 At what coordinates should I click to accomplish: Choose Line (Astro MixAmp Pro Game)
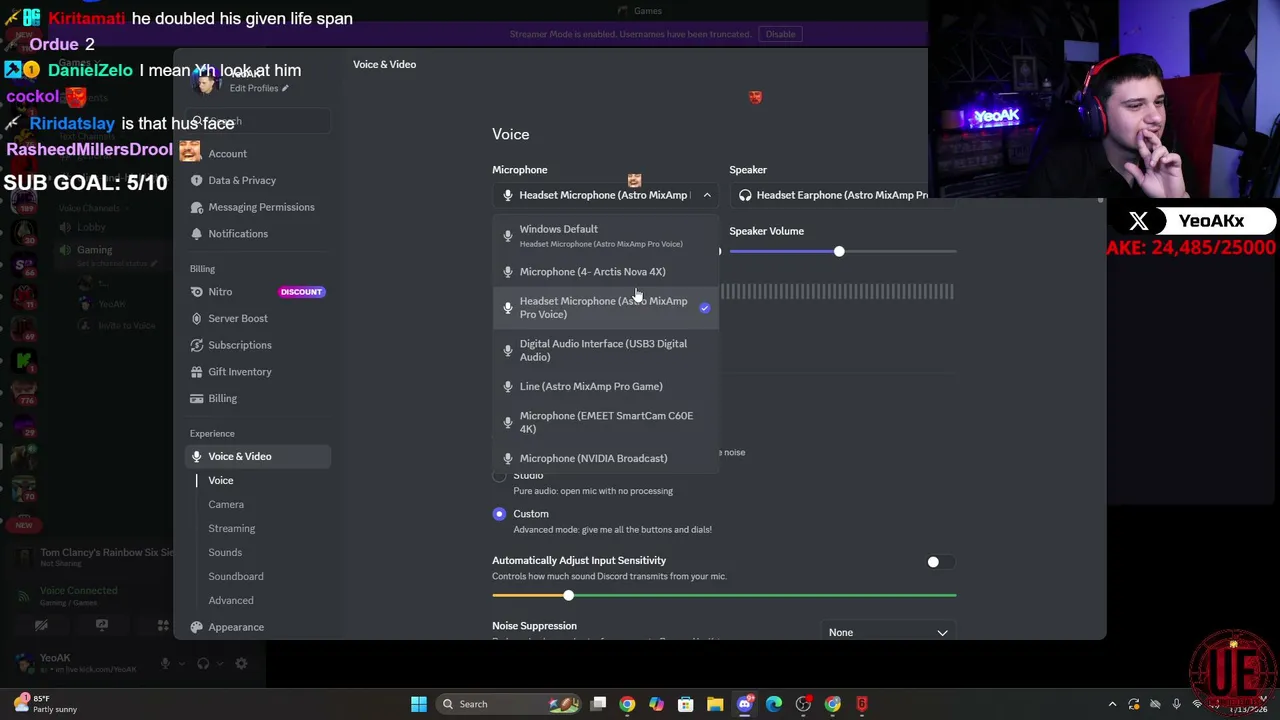pos(605,386)
